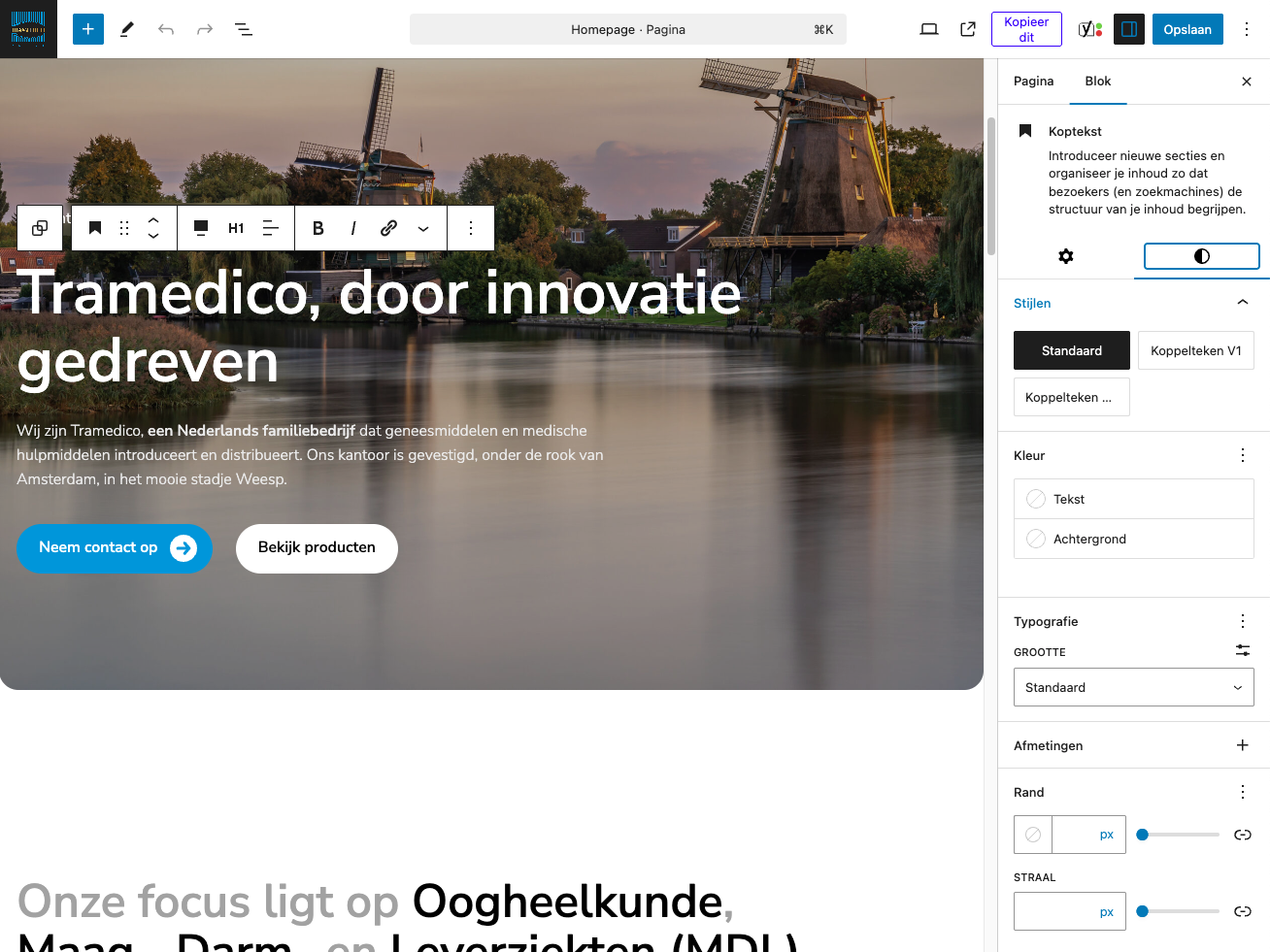Unlink border sides
Image resolution: width=1270 pixels, height=952 pixels.
tap(1243, 835)
